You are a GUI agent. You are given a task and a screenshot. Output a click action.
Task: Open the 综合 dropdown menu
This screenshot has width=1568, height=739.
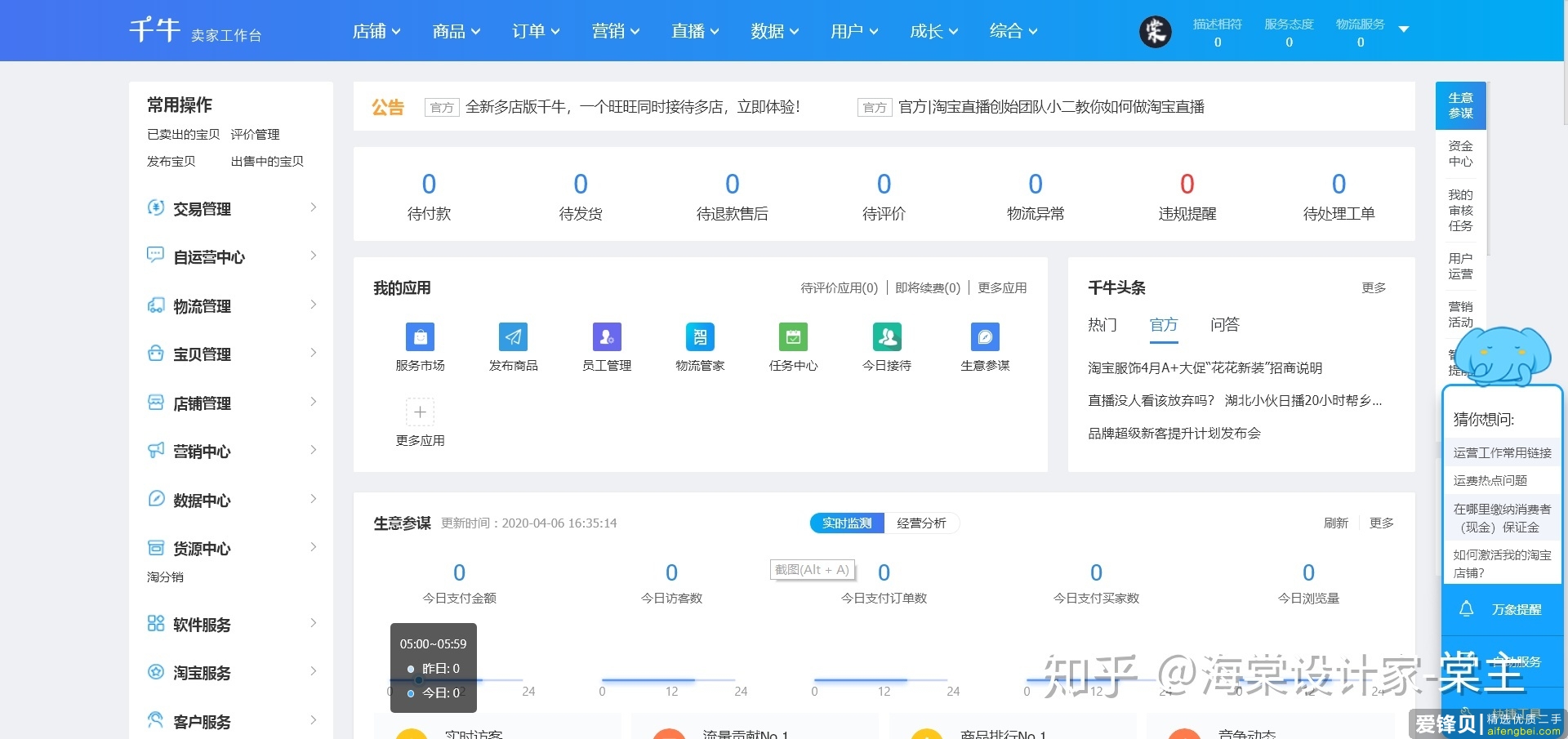coord(1013,31)
